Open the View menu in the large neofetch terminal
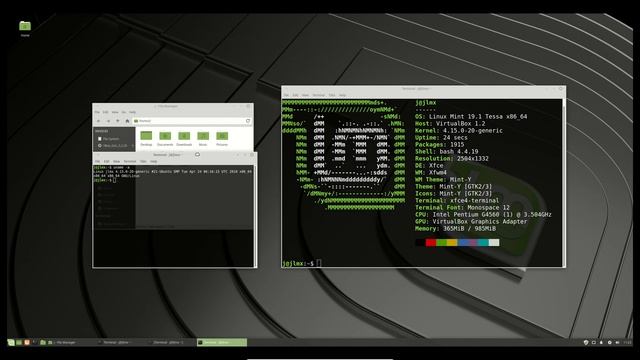The image size is (640, 360). click(305, 95)
